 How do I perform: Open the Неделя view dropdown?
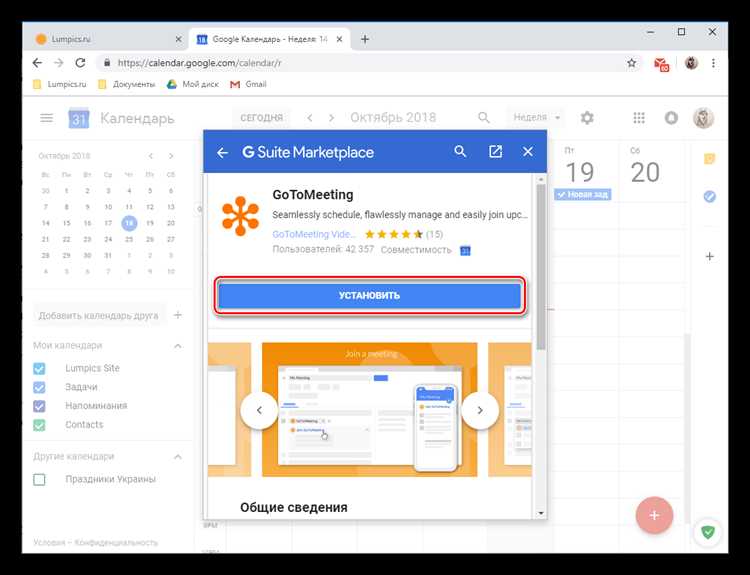click(536, 117)
